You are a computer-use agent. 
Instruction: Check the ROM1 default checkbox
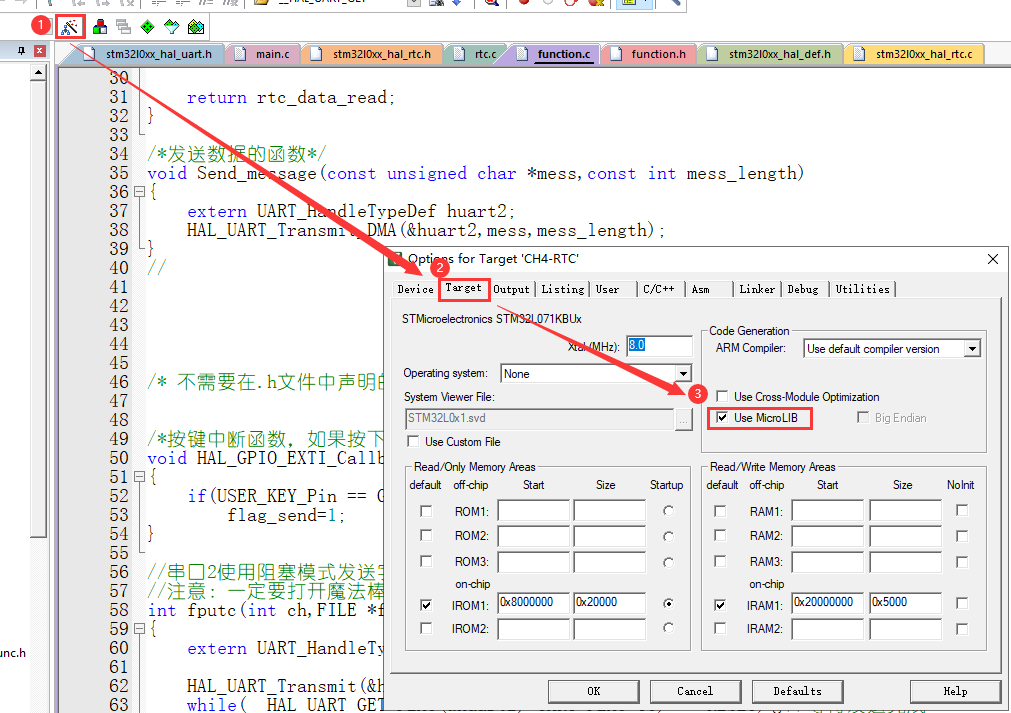[x=426, y=511]
